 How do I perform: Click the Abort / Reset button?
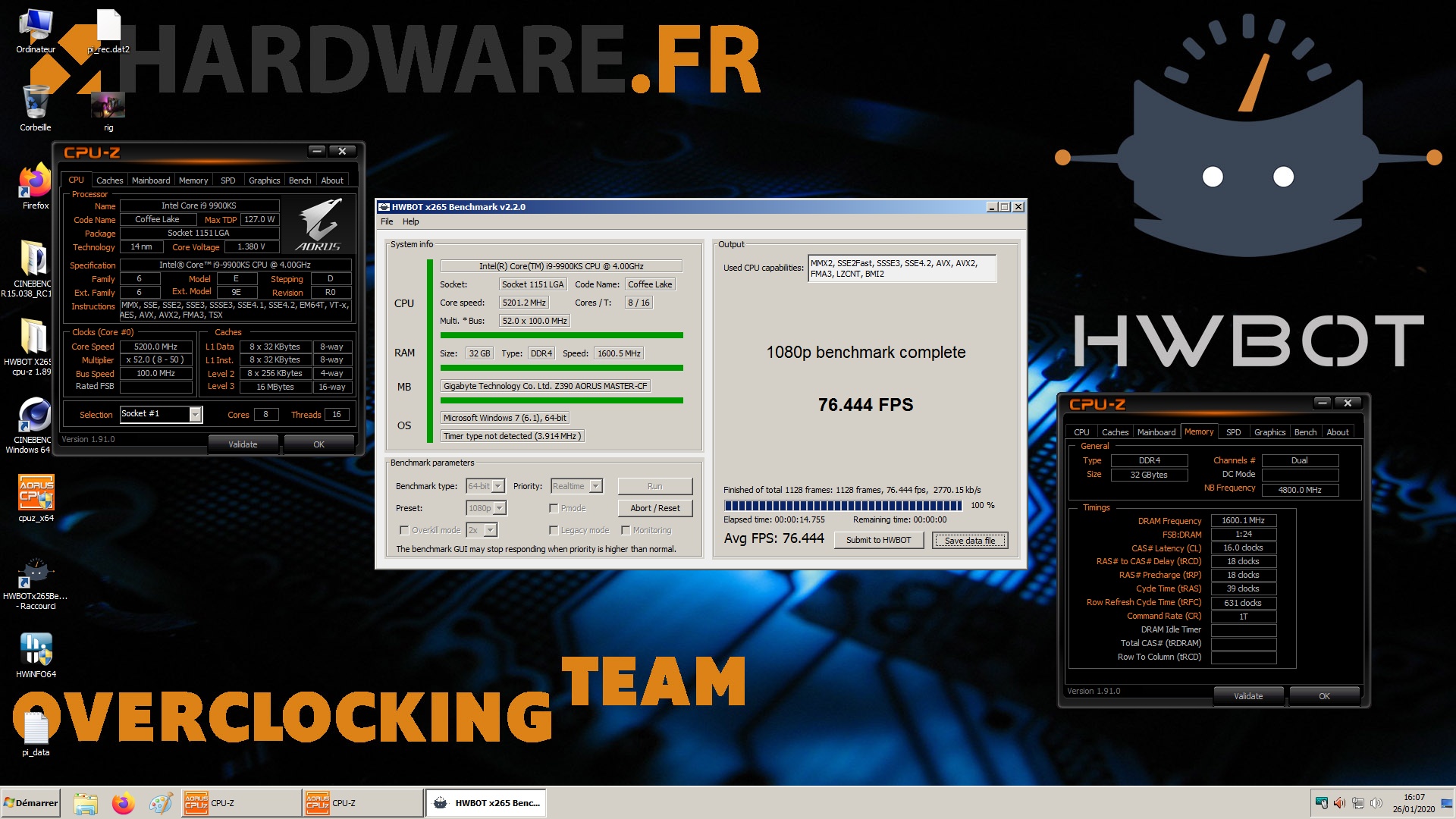click(x=654, y=508)
